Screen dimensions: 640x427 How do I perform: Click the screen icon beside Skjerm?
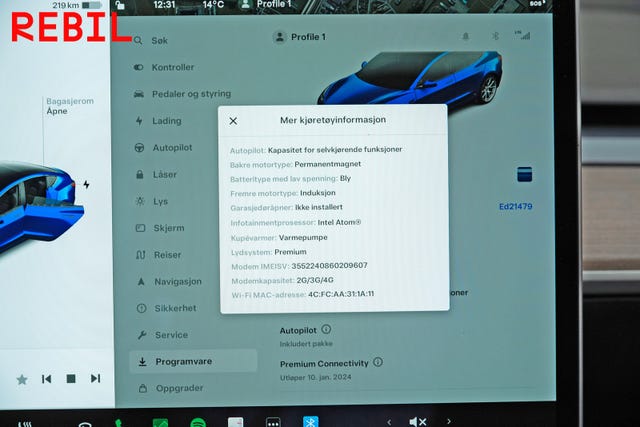(140, 228)
